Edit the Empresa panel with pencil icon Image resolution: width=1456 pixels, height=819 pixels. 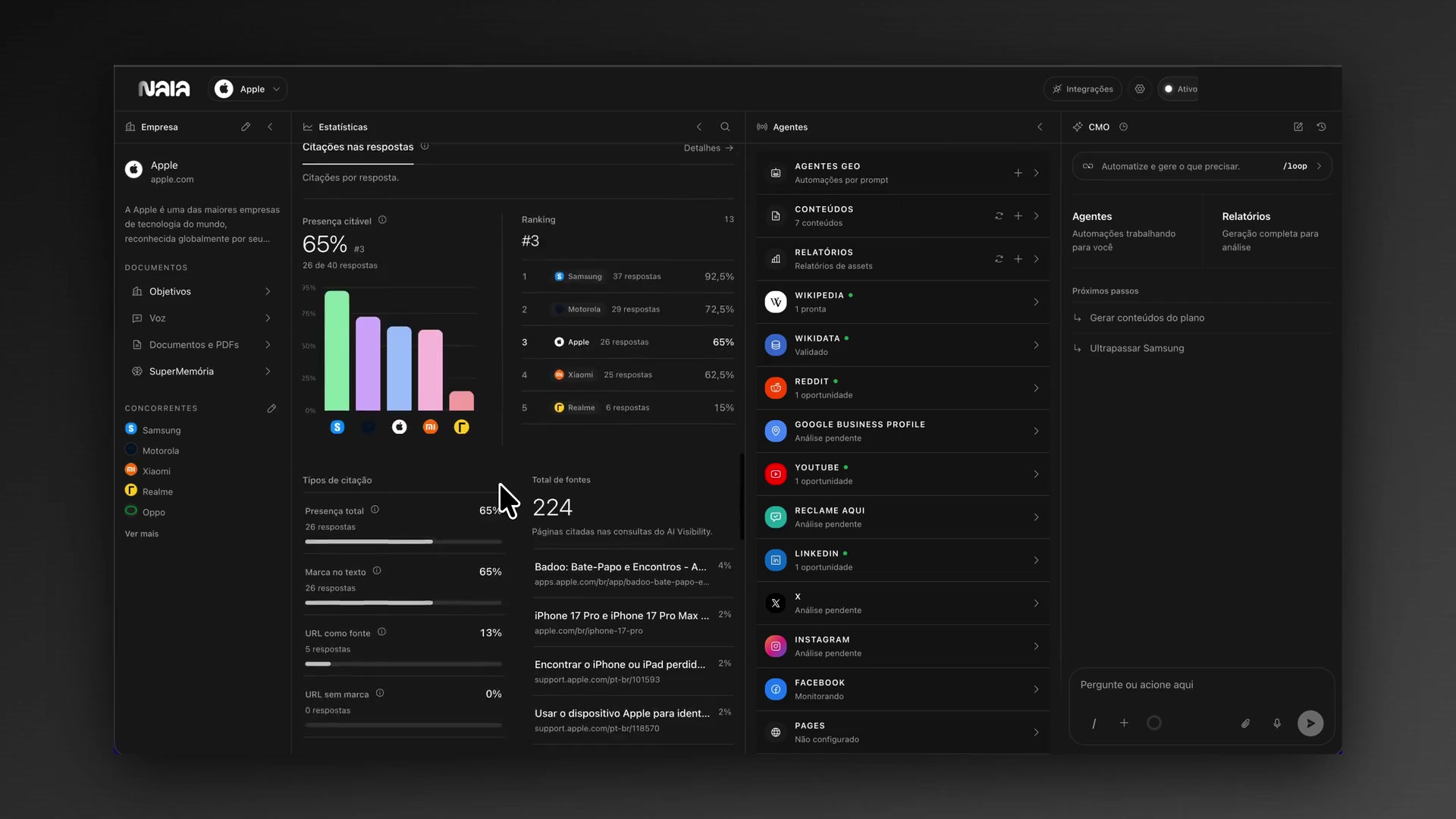(246, 127)
